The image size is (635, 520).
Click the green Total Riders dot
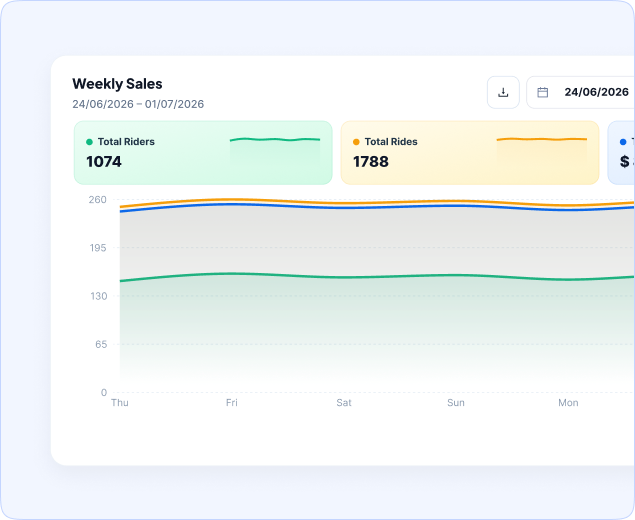[x=89, y=142]
